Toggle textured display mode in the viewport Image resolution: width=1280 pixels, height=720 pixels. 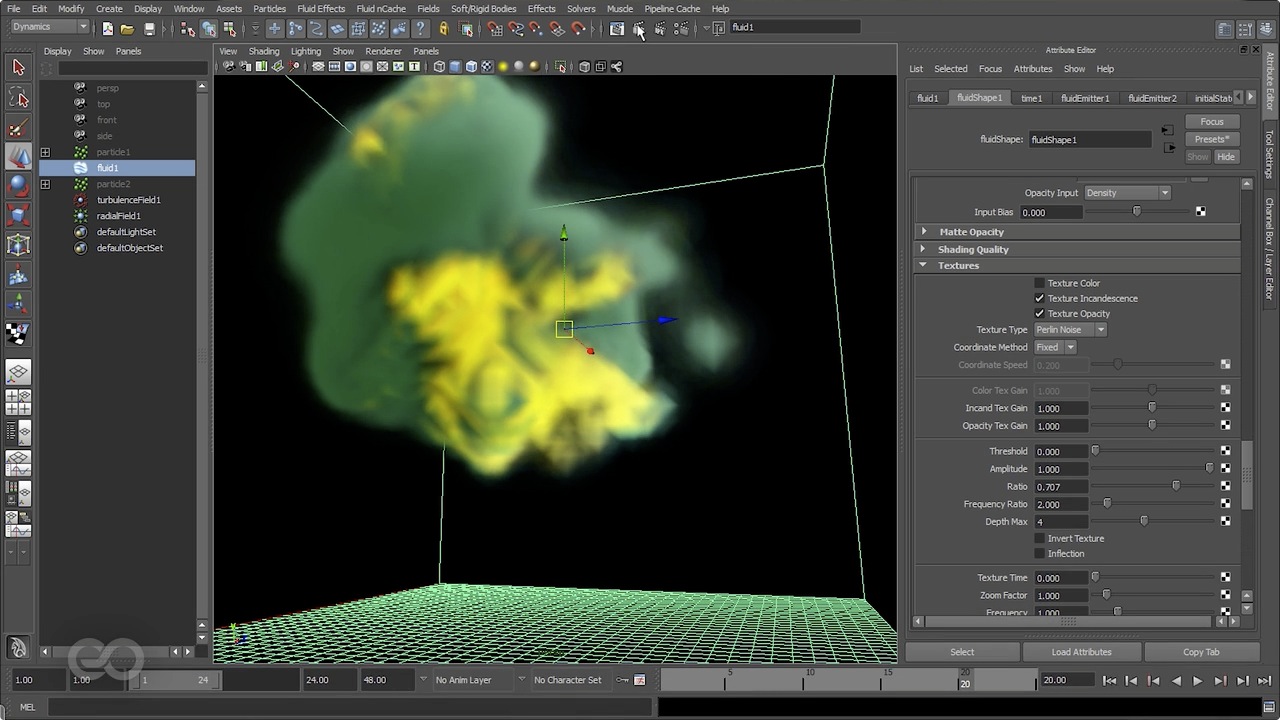[x=486, y=66]
